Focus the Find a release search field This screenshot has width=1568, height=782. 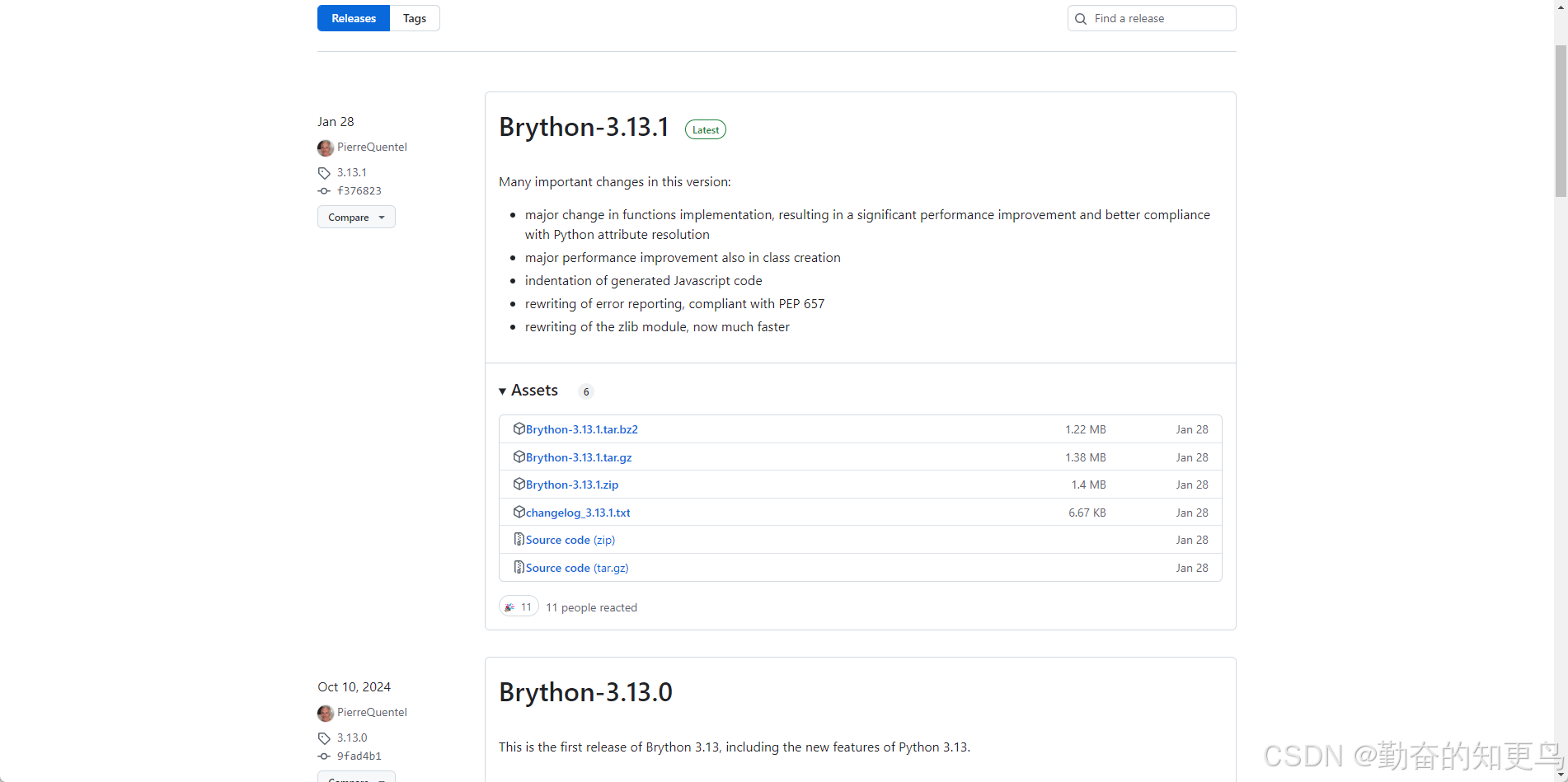tap(1152, 18)
